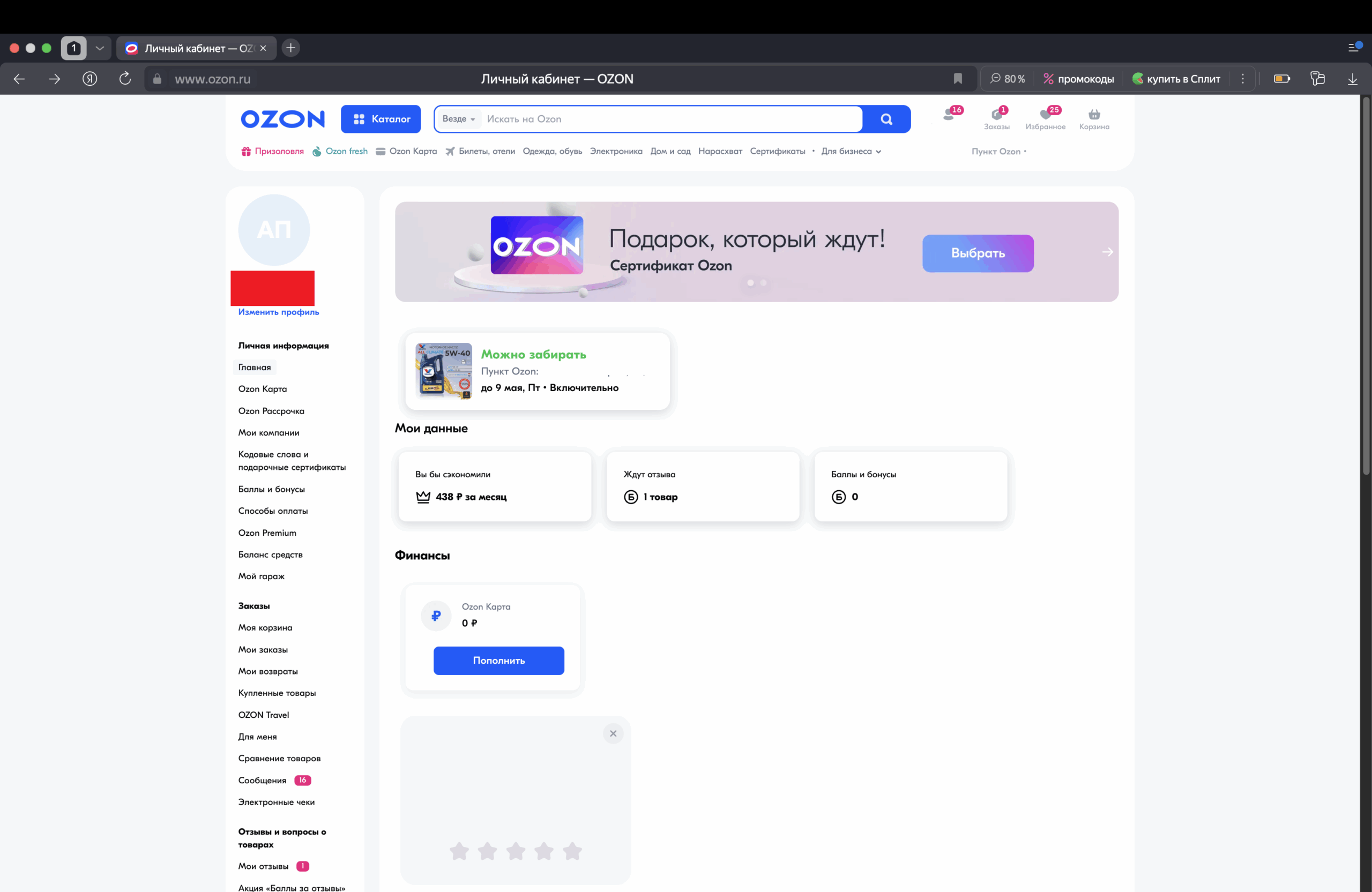
Task: Open Ozon Рассрочка in sidebar
Action: (271, 411)
